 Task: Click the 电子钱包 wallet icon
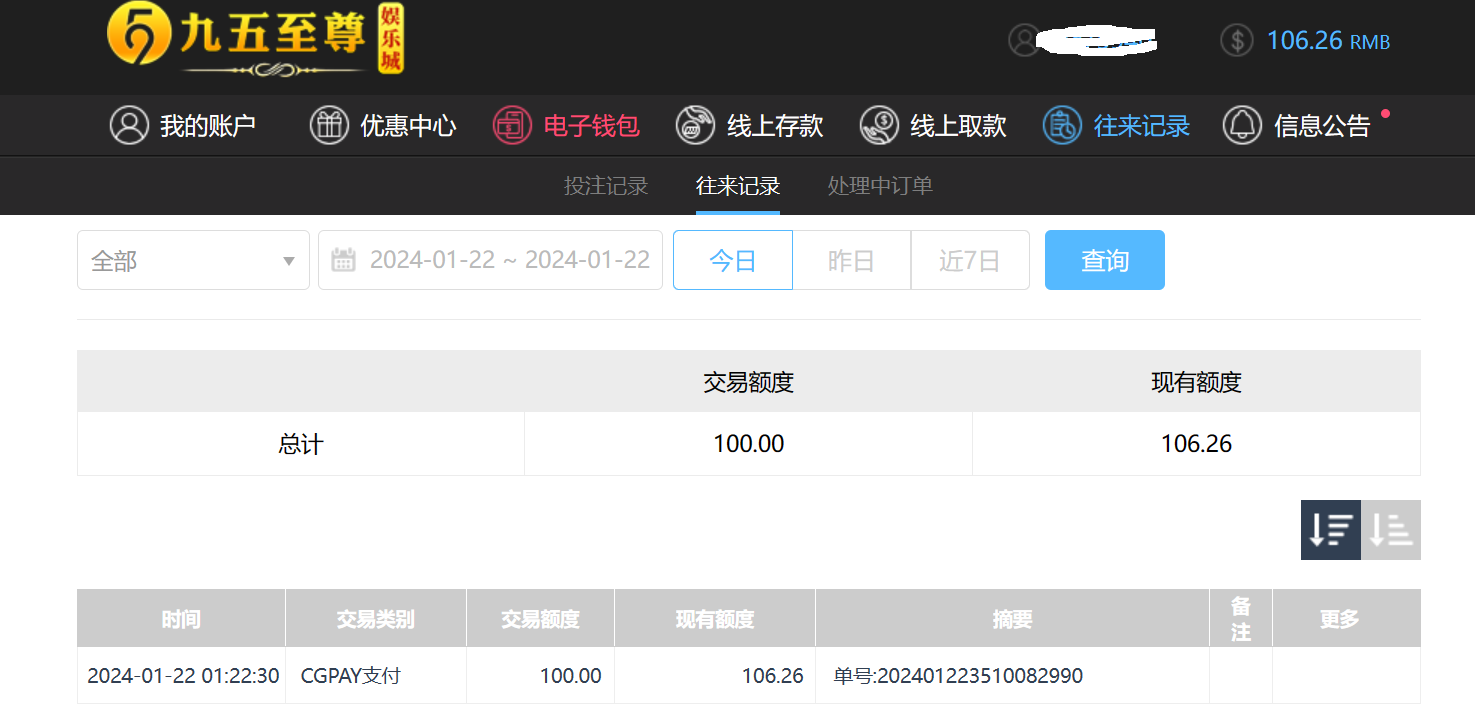pyautogui.click(x=512, y=126)
